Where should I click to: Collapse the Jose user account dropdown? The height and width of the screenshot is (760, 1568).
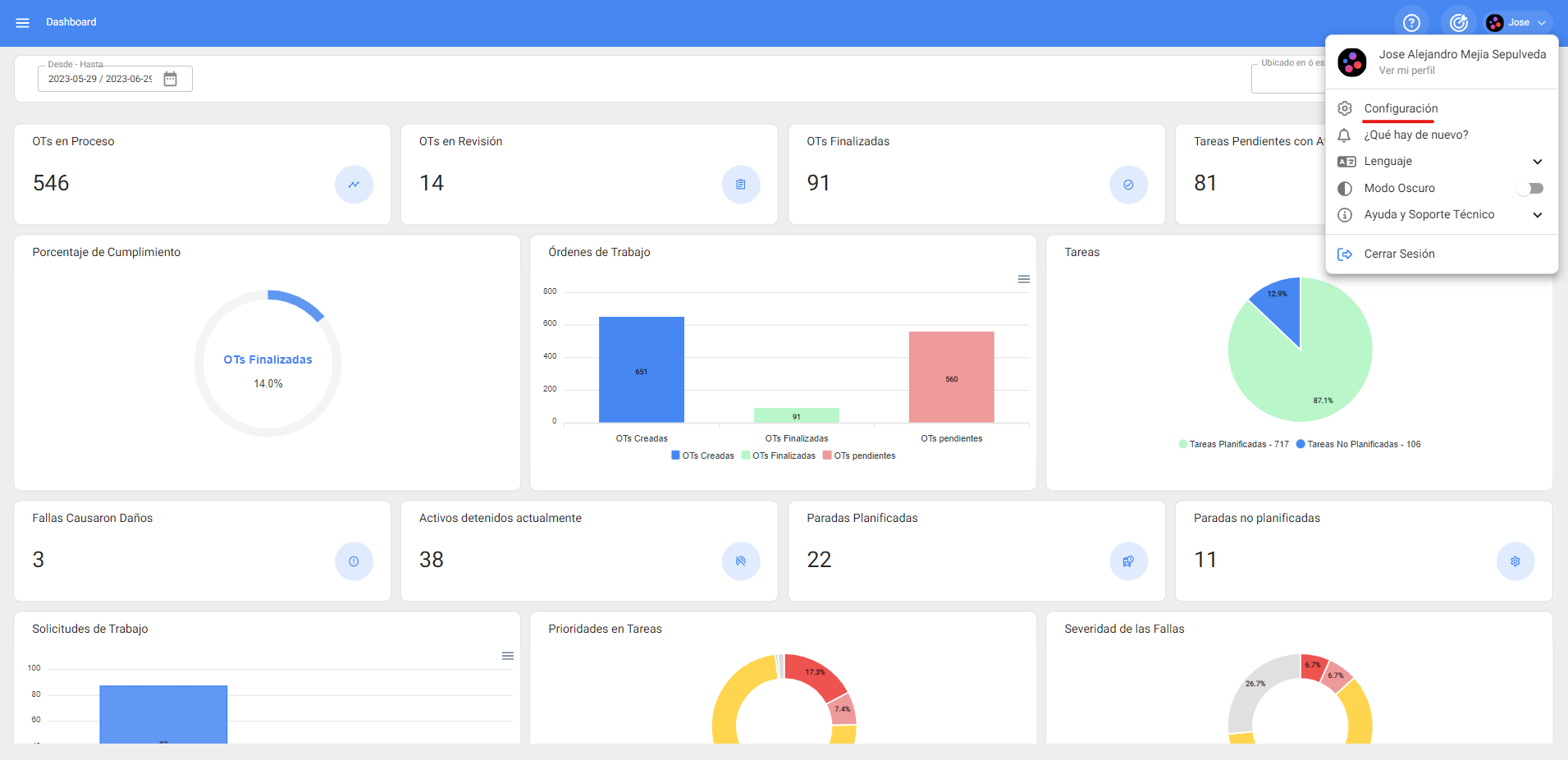coord(1518,23)
